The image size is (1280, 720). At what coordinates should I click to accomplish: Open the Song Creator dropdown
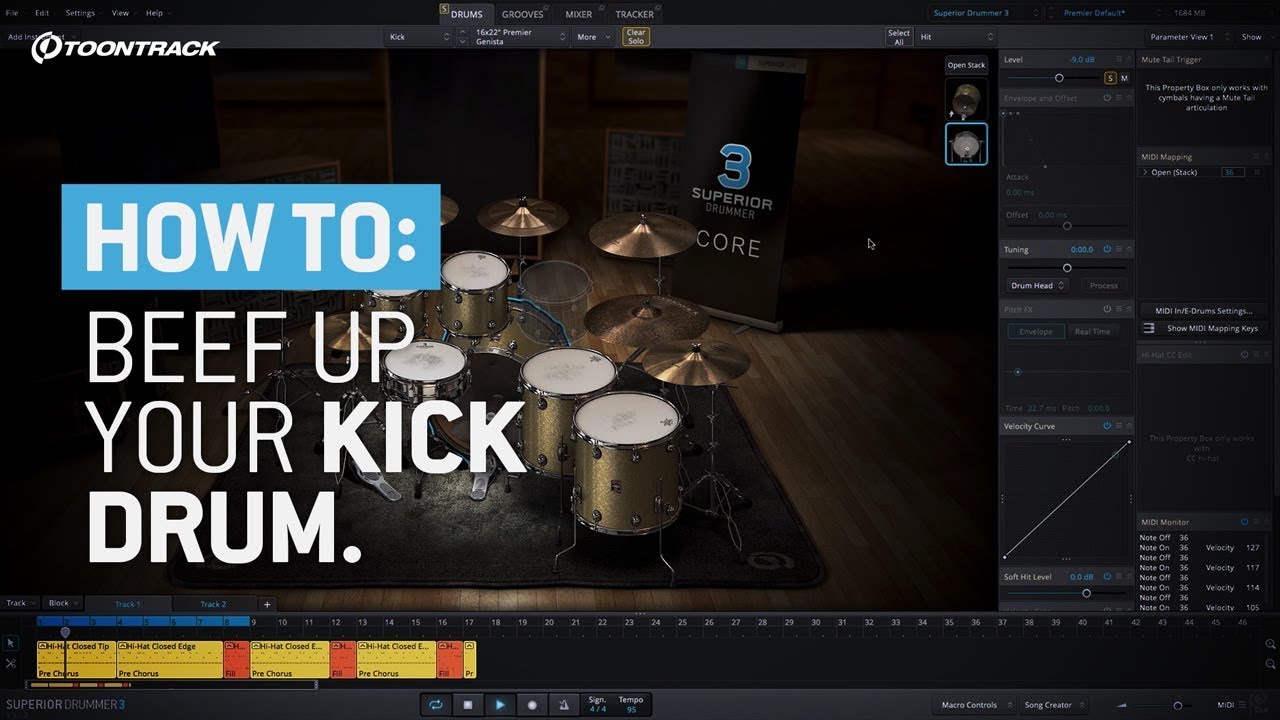[x=1054, y=705]
